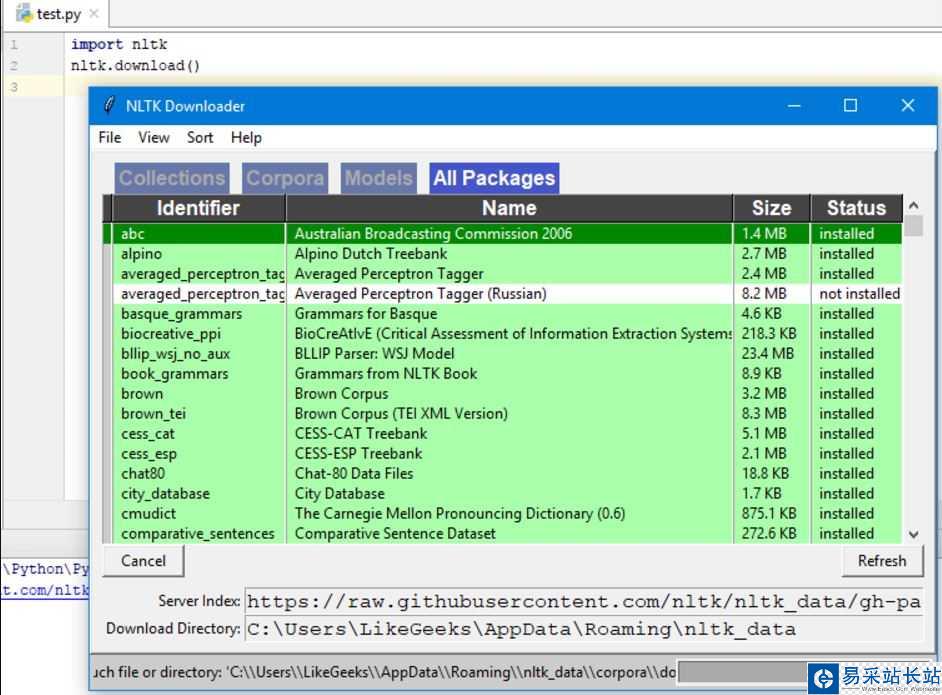Image resolution: width=942 pixels, height=695 pixels.
Task: Select the brown_tei row
Action: tap(502, 413)
